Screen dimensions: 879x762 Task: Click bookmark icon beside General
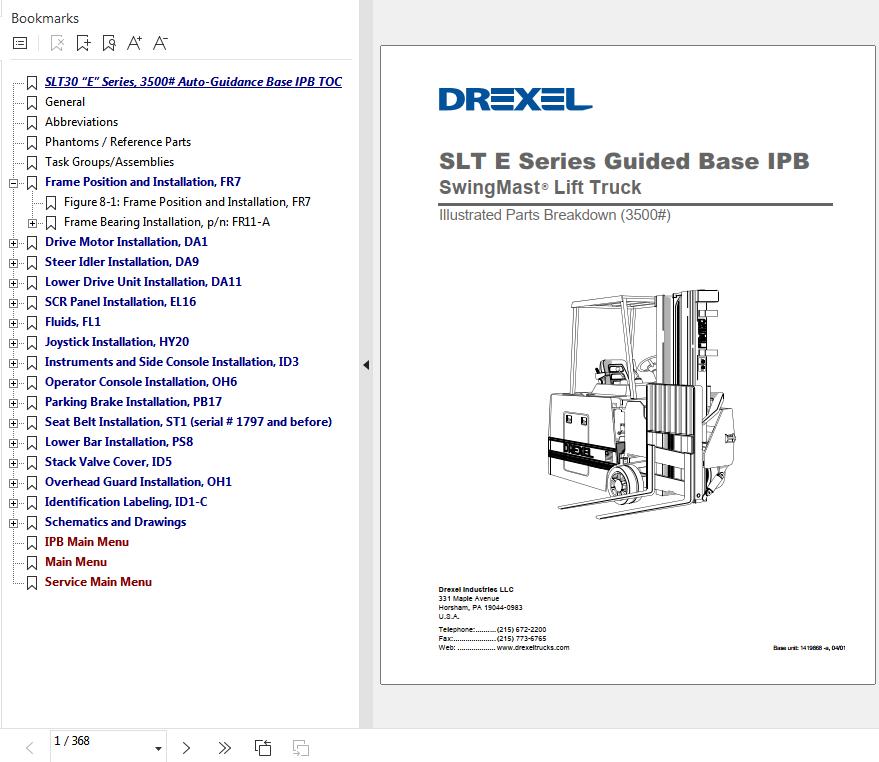[32, 103]
